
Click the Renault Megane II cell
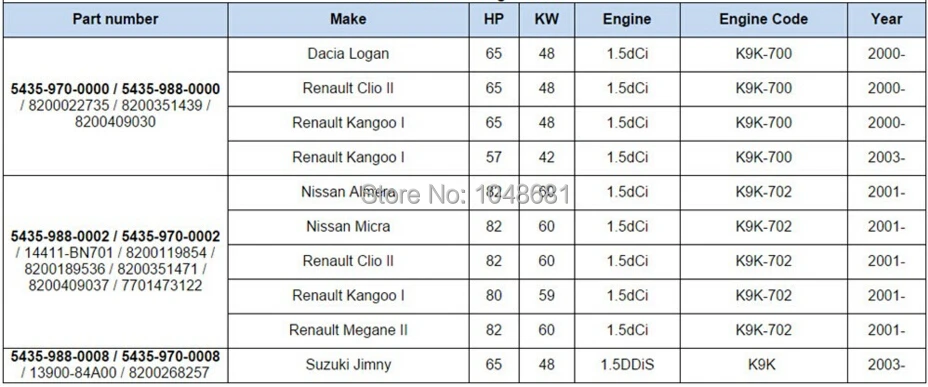click(x=348, y=330)
